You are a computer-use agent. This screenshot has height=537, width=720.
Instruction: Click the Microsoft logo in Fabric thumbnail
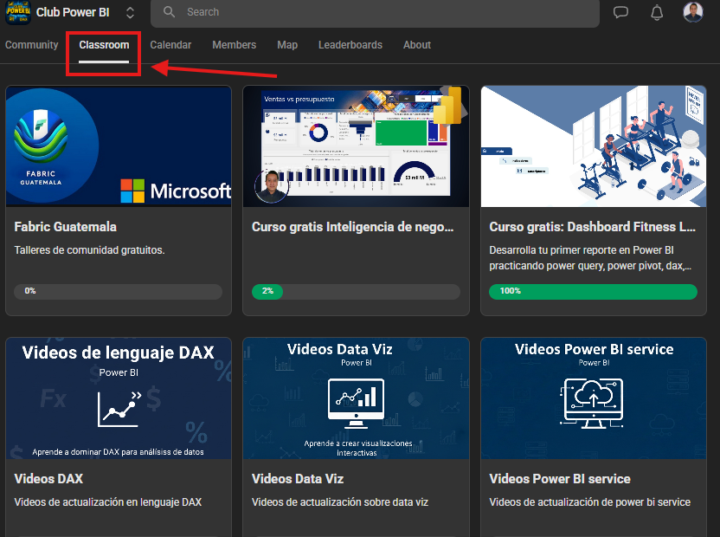pyautogui.click(x=176, y=191)
